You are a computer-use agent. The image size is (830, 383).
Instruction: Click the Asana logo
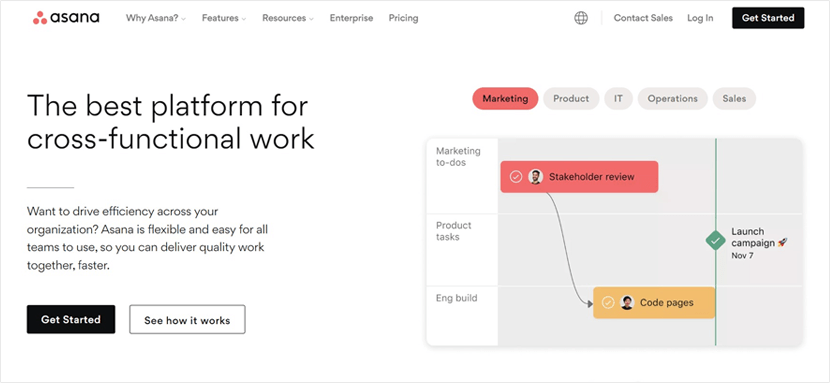(66, 18)
